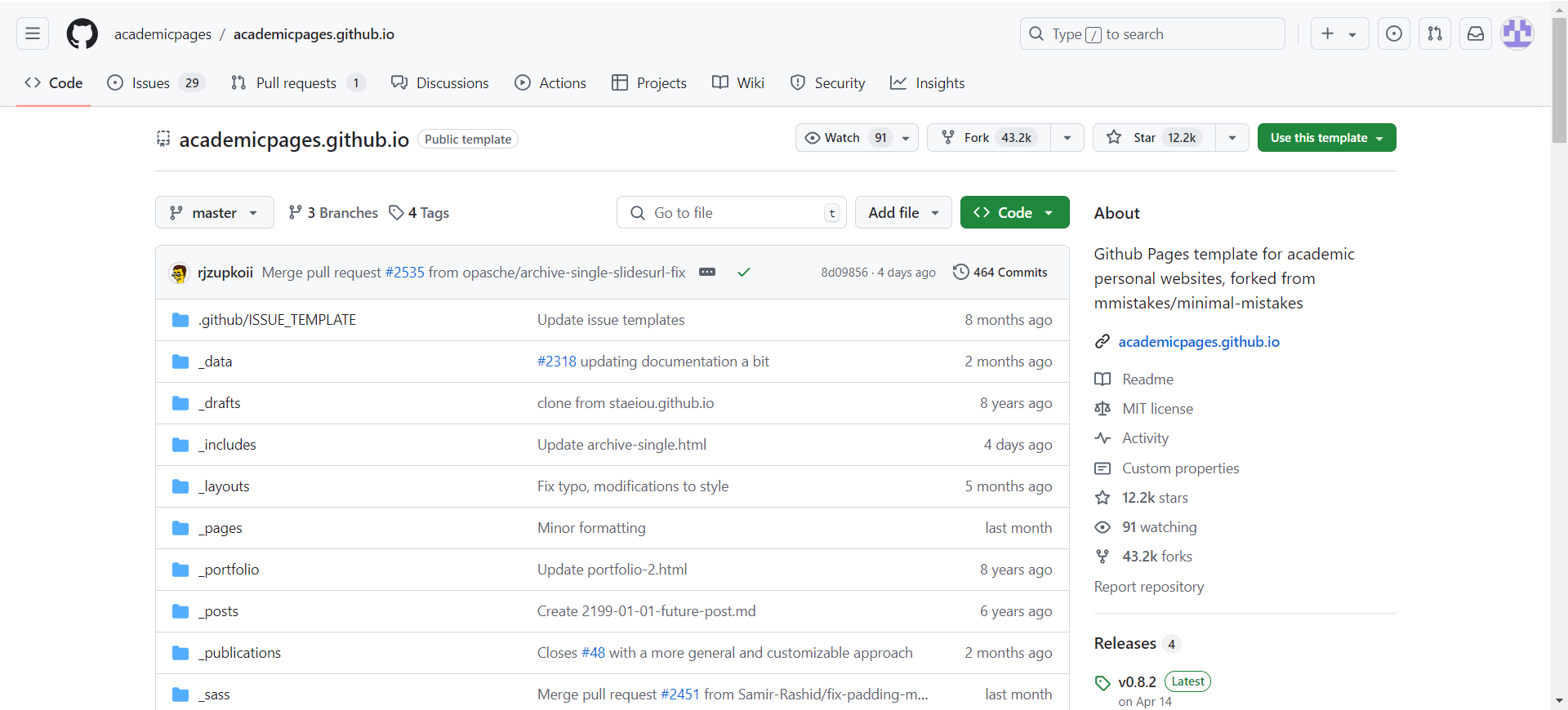Click the Go to file search box
This screenshot has width=1568, height=710.
tap(732, 212)
